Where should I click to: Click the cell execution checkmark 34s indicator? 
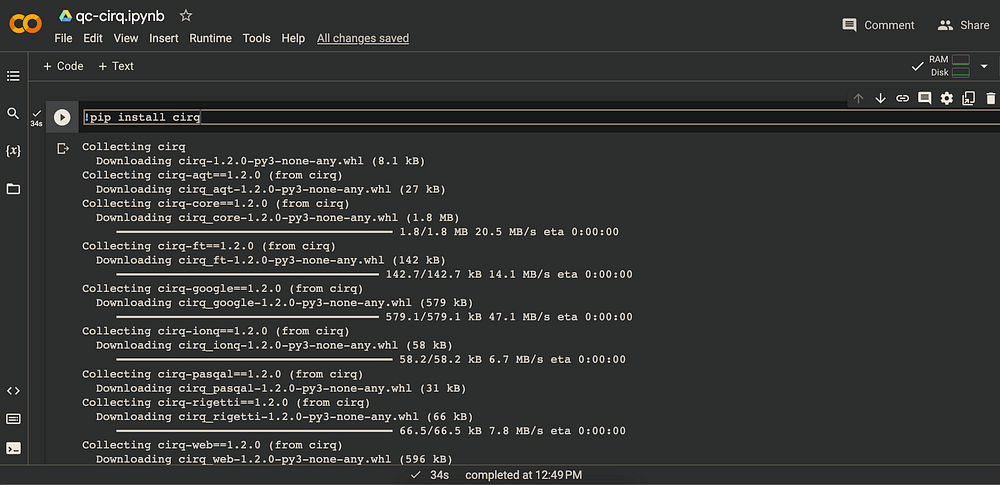click(x=36, y=117)
